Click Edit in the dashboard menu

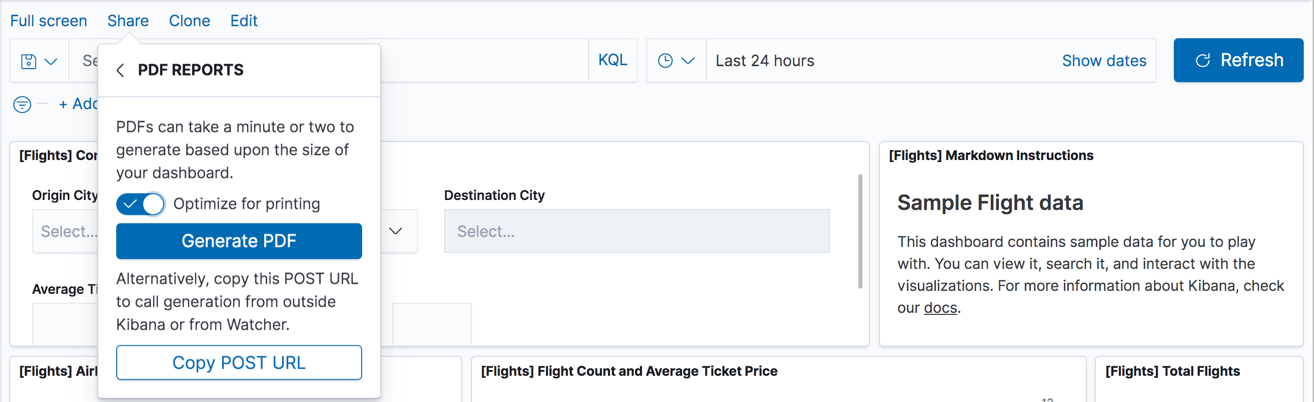pyautogui.click(x=243, y=20)
